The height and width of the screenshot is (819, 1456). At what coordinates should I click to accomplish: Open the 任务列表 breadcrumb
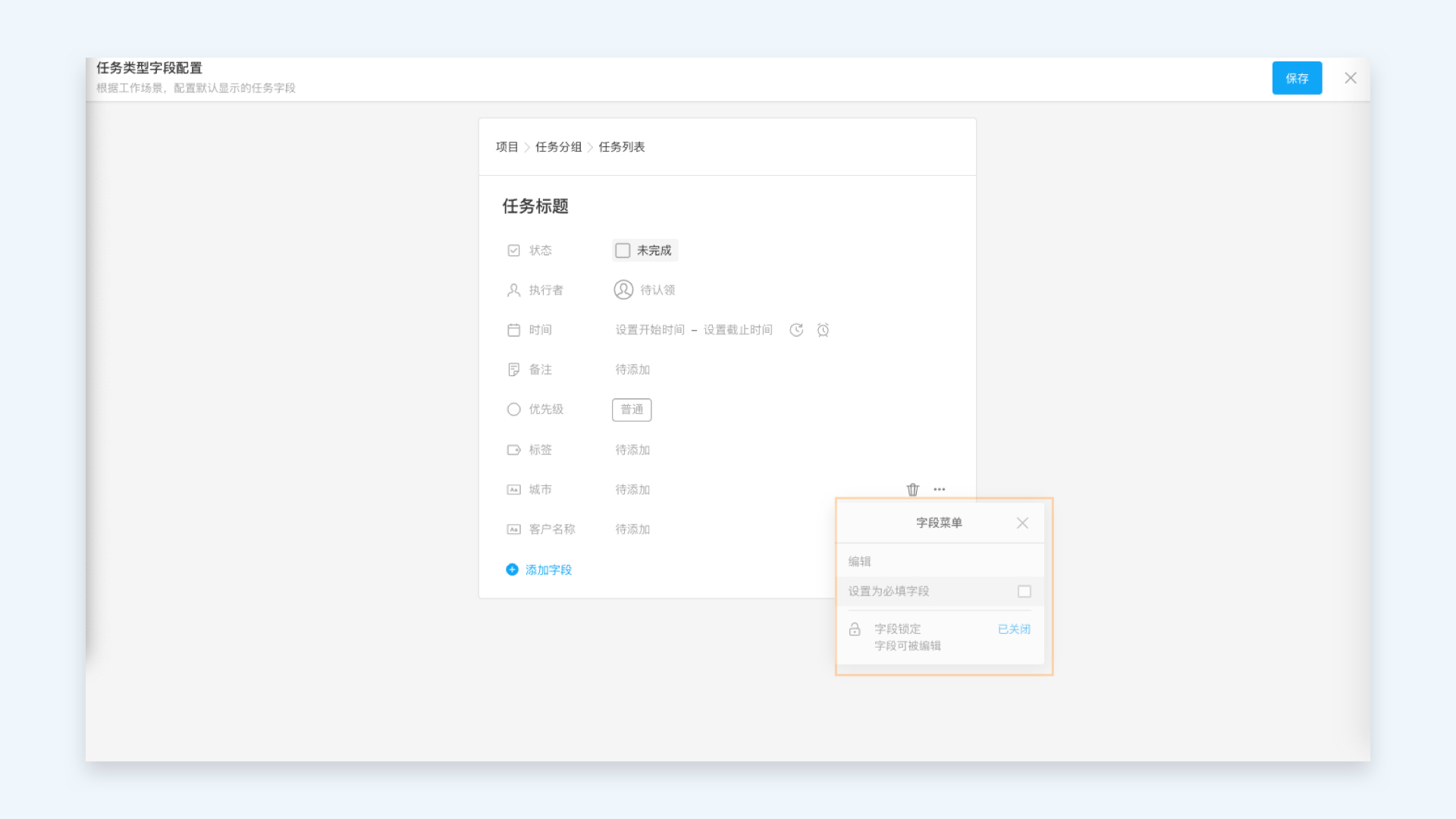622,147
